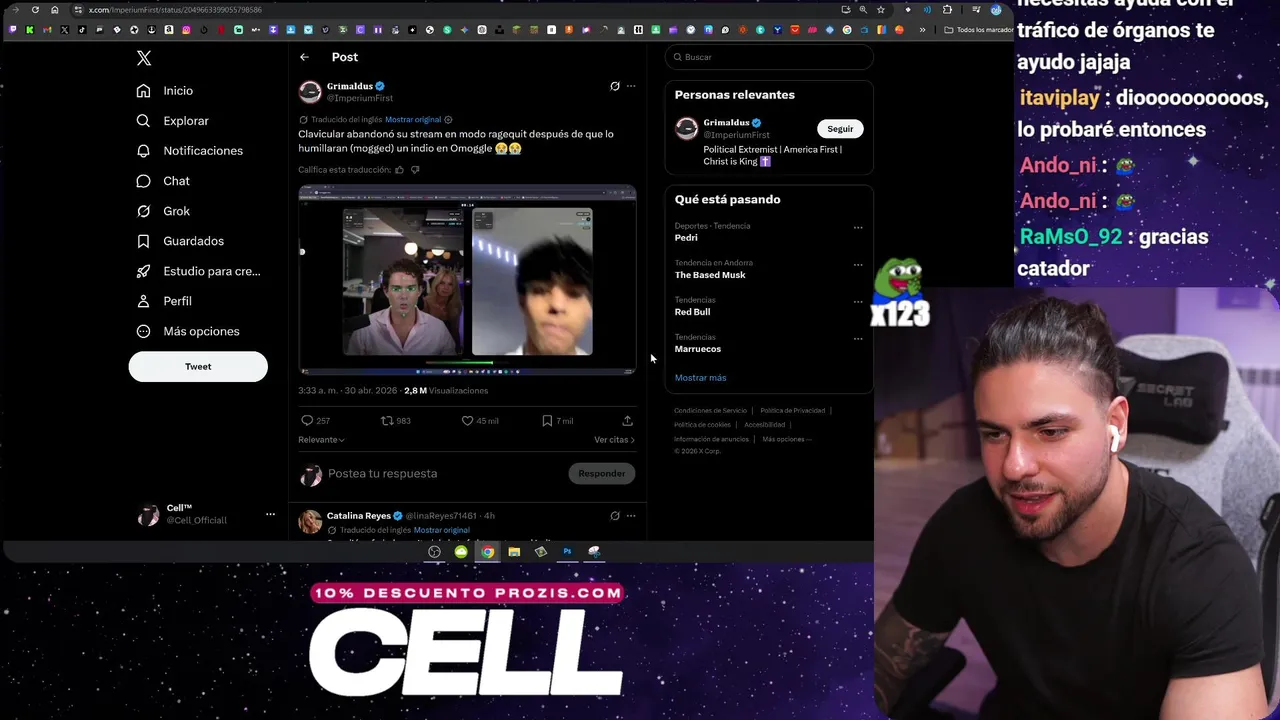Click the address bar URL
The width and height of the screenshot is (1280, 720).
pyautogui.click(x=175, y=10)
